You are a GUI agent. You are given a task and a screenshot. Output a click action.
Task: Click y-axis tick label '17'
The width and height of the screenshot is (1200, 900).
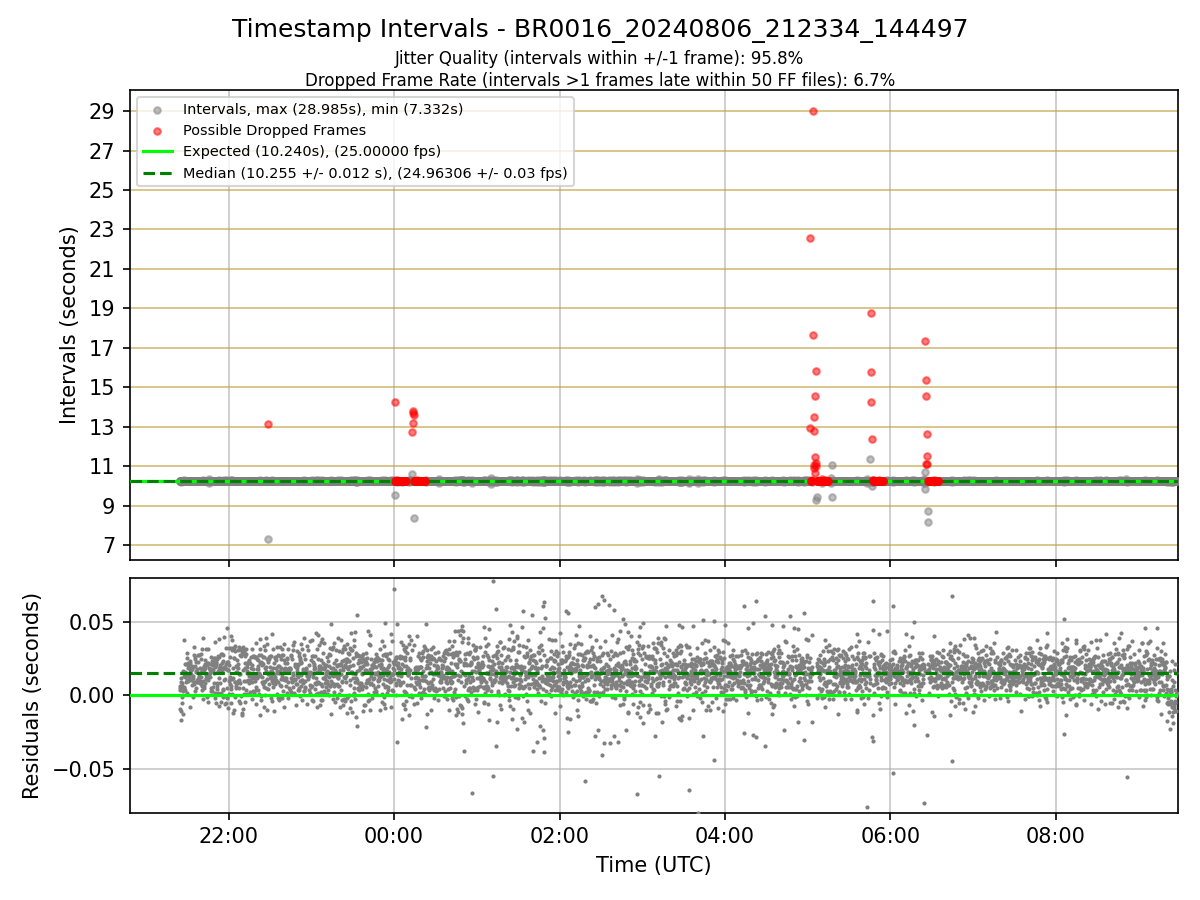coord(103,348)
